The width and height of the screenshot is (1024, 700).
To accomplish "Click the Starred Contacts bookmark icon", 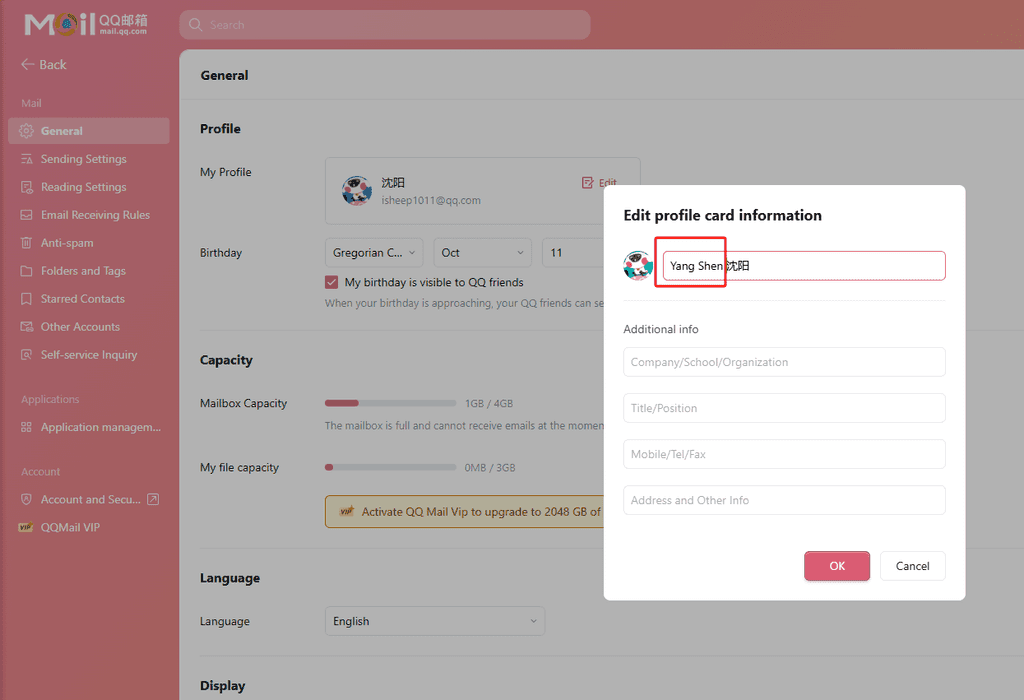I will [x=27, y=299].
